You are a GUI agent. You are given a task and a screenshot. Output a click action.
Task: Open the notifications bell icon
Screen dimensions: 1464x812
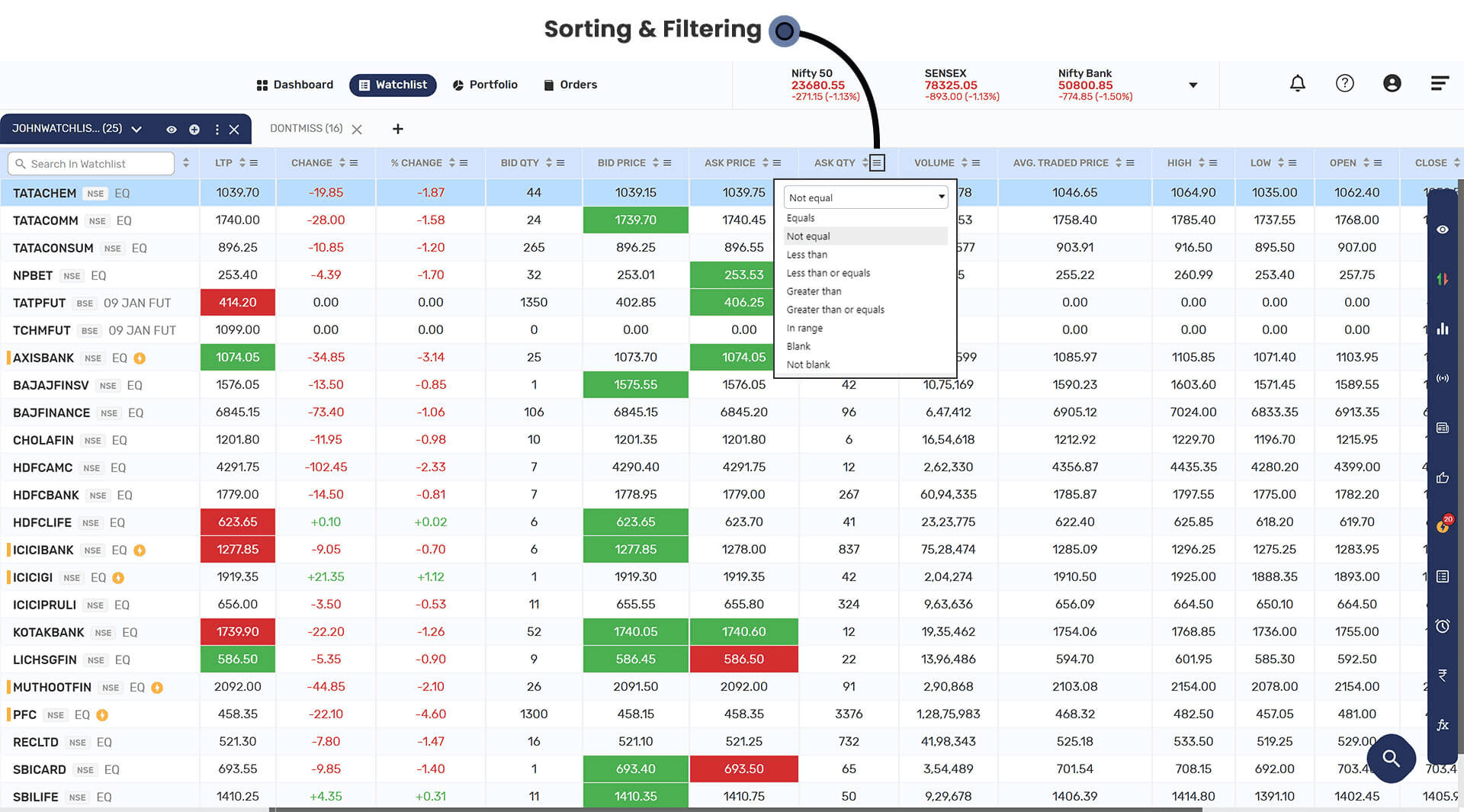(1297, 83)
